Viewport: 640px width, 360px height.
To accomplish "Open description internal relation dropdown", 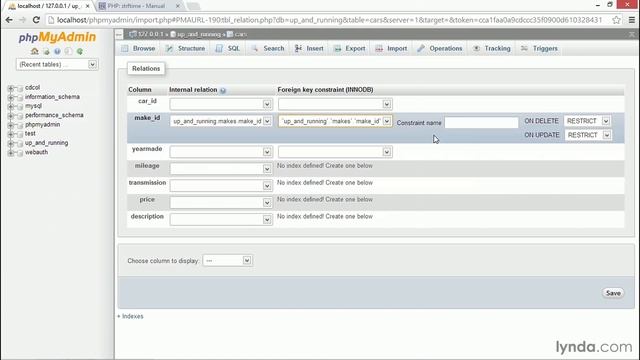I will [x=221, y=220].
